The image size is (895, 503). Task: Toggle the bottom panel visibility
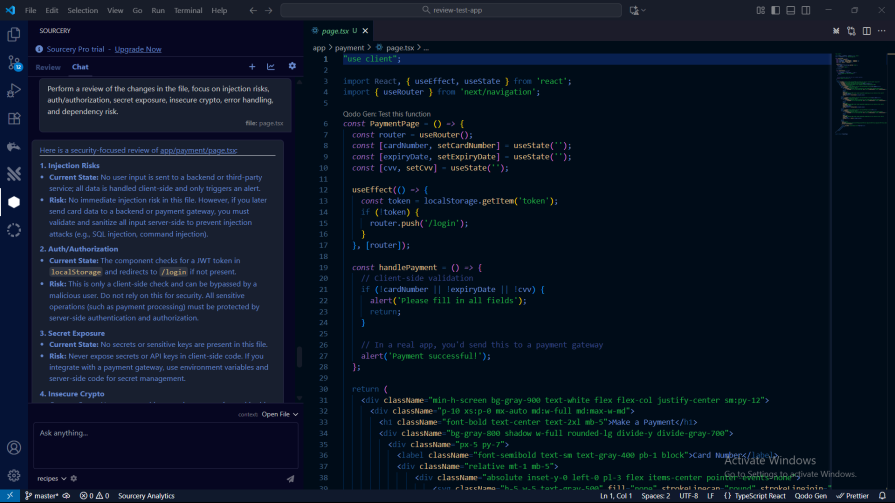pos(789,10)
